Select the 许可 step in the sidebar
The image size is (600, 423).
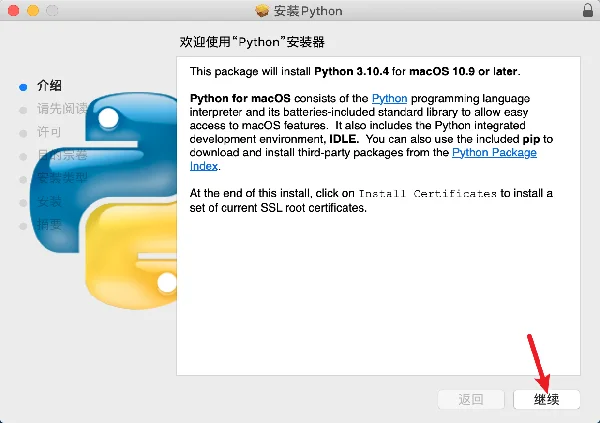pos(49,132)
